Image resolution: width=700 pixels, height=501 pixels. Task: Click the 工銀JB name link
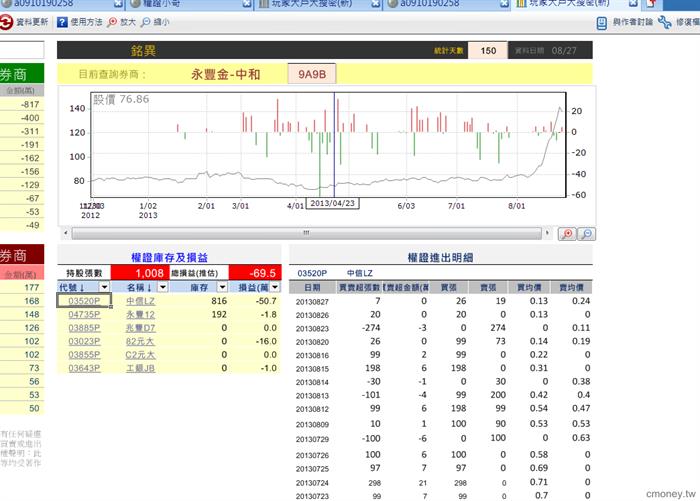pyautogui.click(x=140, y=368)
